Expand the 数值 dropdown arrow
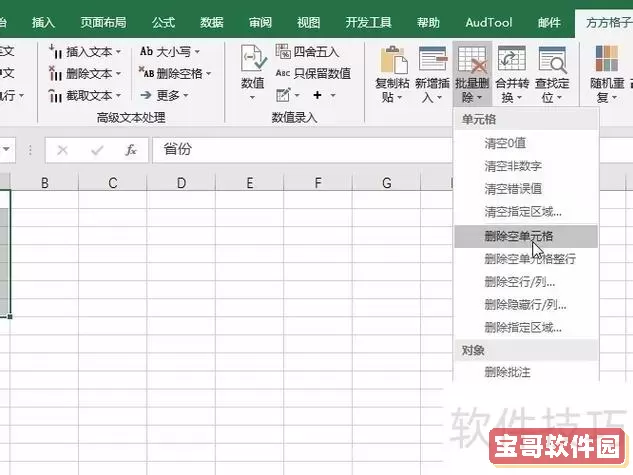Screen dimensions: 633x475 pyautogui.click(x=252, y=98)
